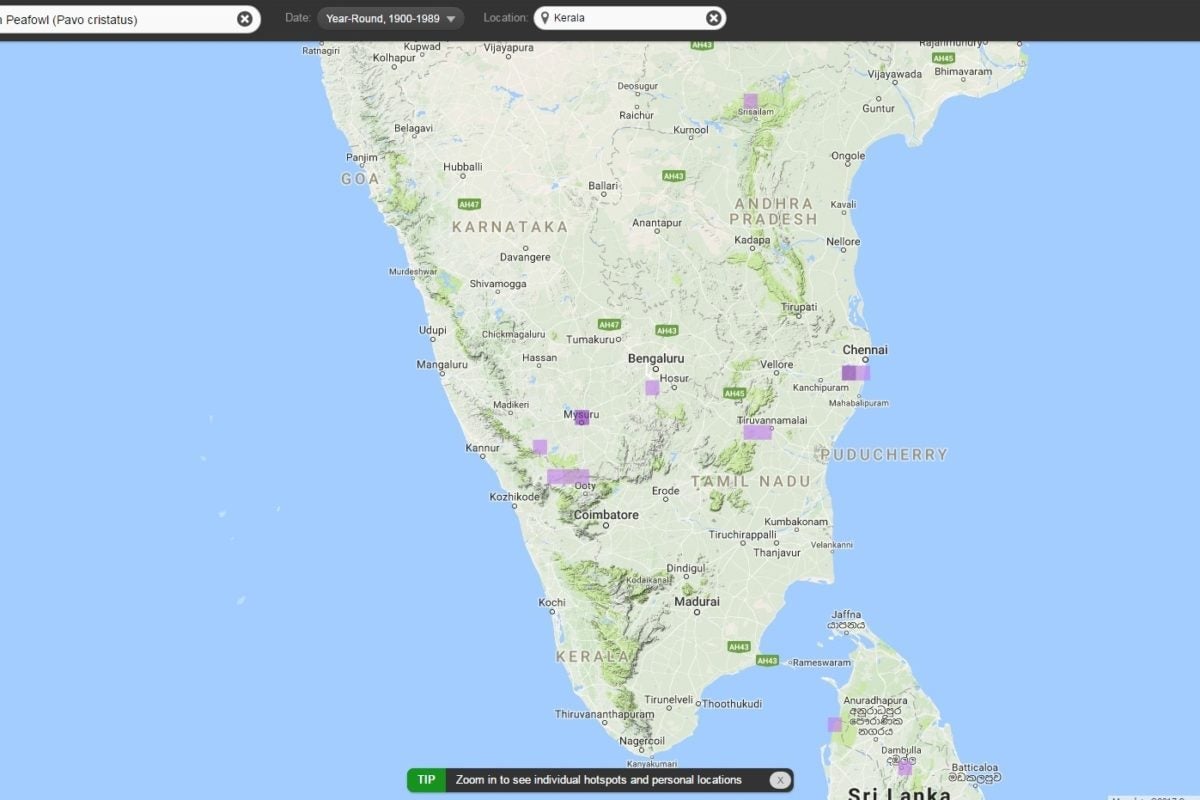
Task: Click the AH43 highway shield near Kurnool
Action: [674, 176]
